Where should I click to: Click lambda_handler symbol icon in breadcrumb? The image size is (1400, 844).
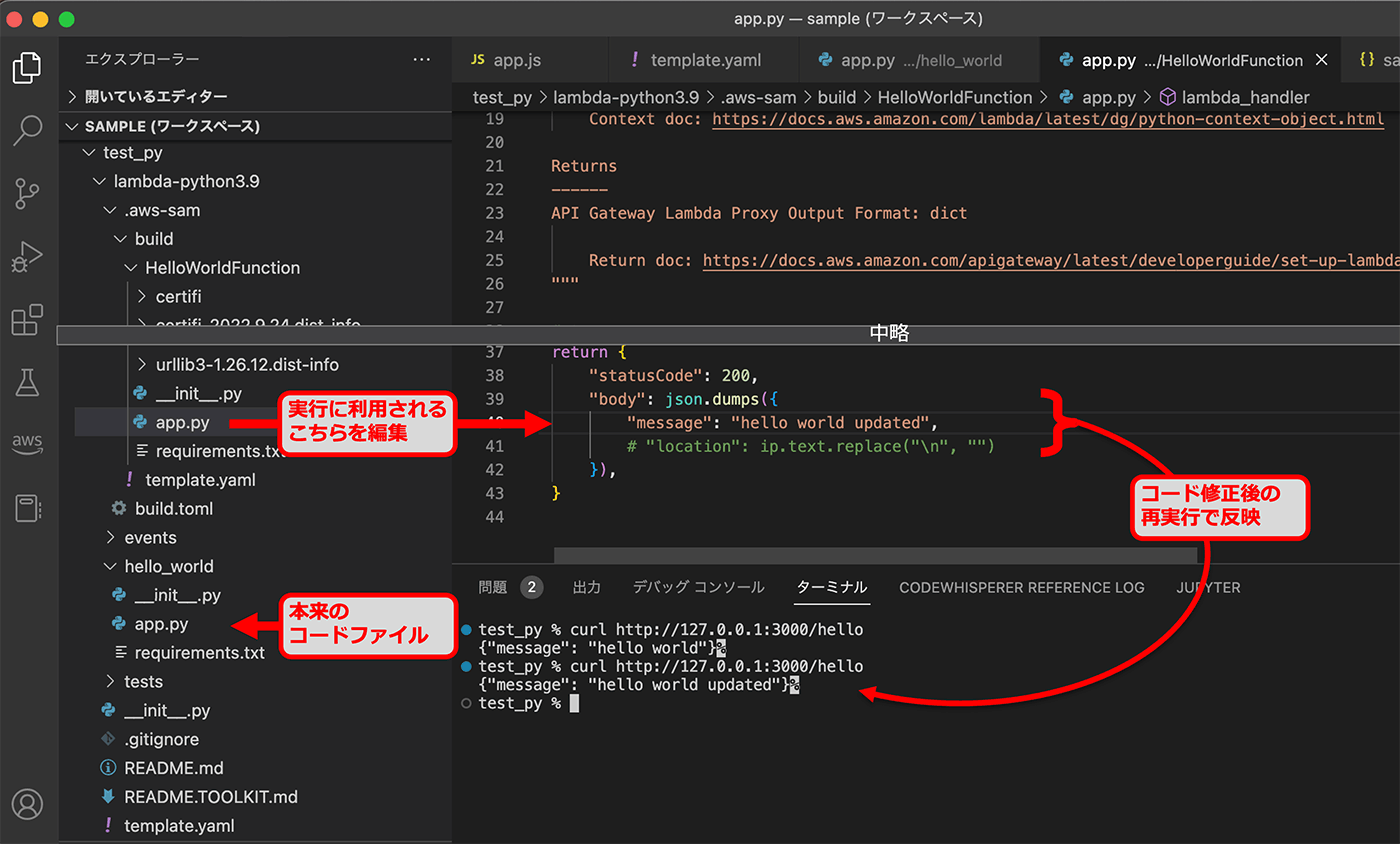point(1167,97)
